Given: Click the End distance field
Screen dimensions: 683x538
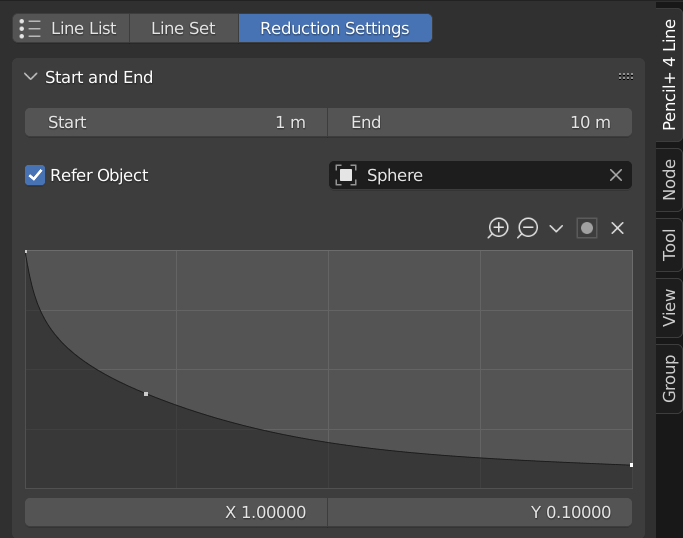Looking at the screenshot, I should pyautogui.click(x=480, y=122).
